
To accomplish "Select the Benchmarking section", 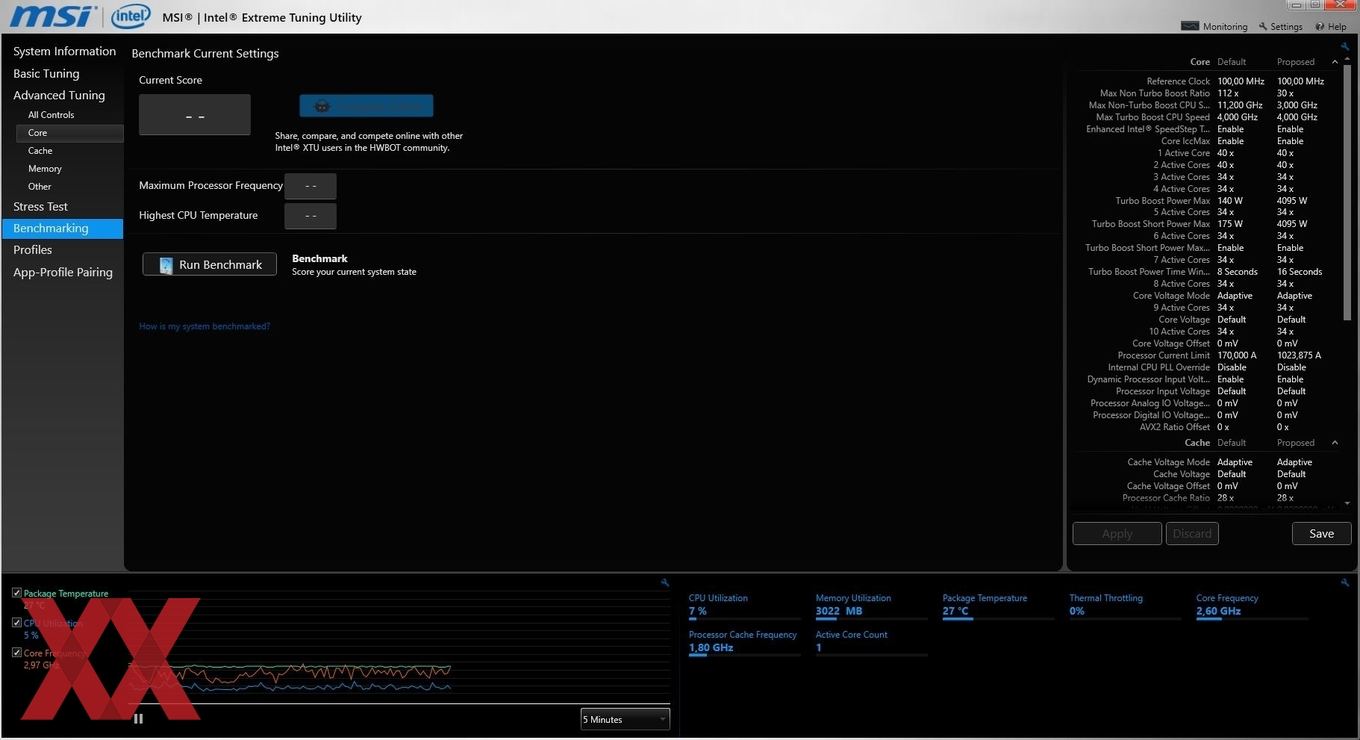I will click(62, 228).
